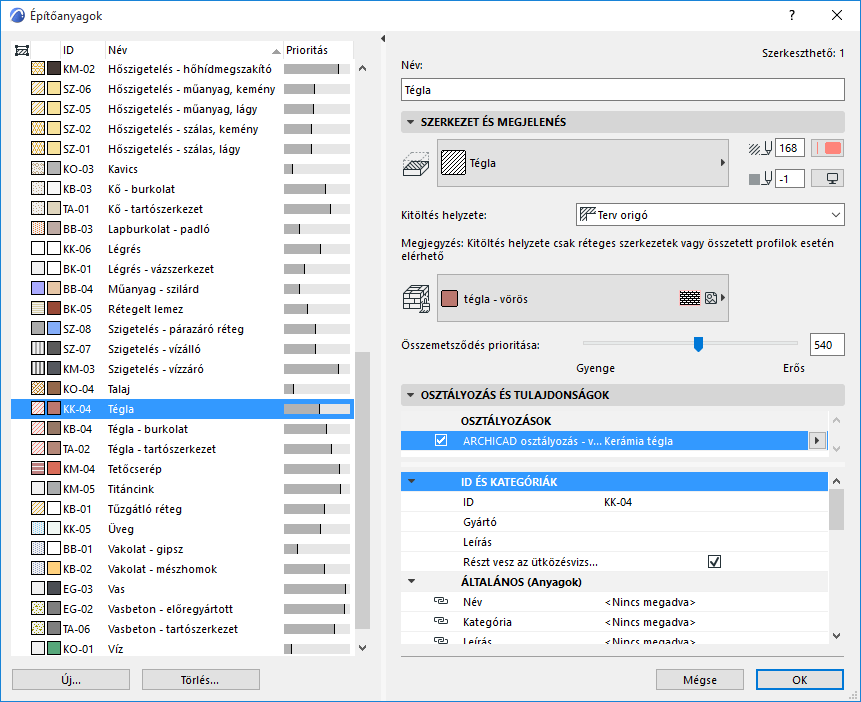Select the Üveg material row
This screenshot has width=861, height=702.
coord(182,529)
